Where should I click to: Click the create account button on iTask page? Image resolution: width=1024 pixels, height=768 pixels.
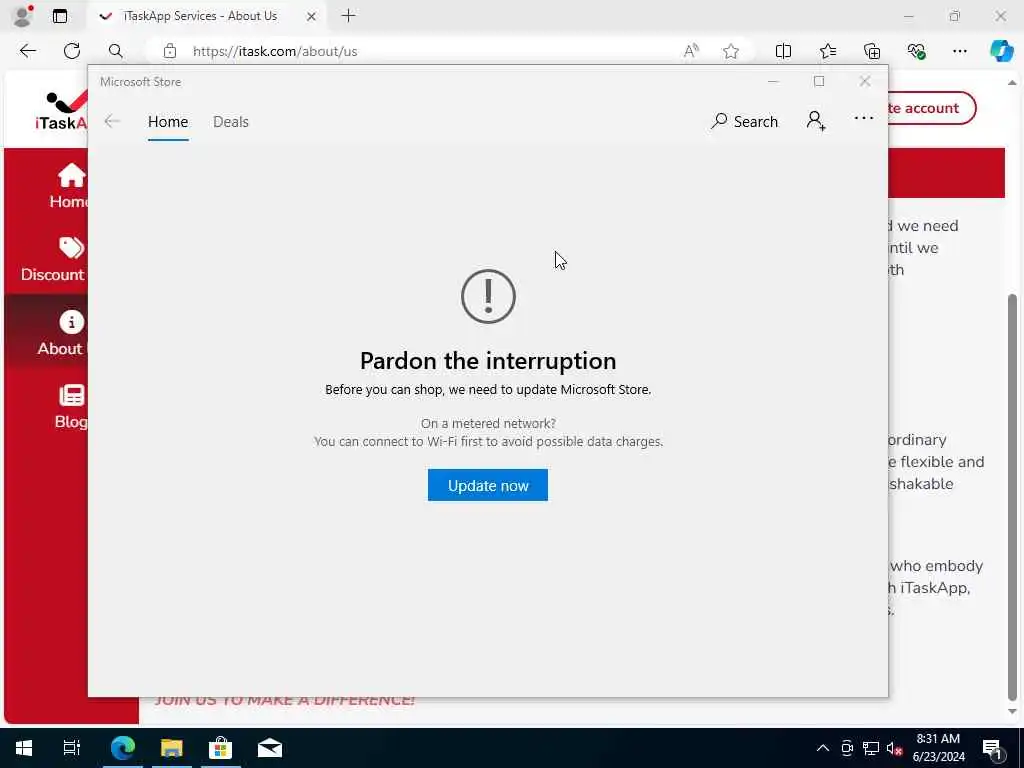pos(931,108)
